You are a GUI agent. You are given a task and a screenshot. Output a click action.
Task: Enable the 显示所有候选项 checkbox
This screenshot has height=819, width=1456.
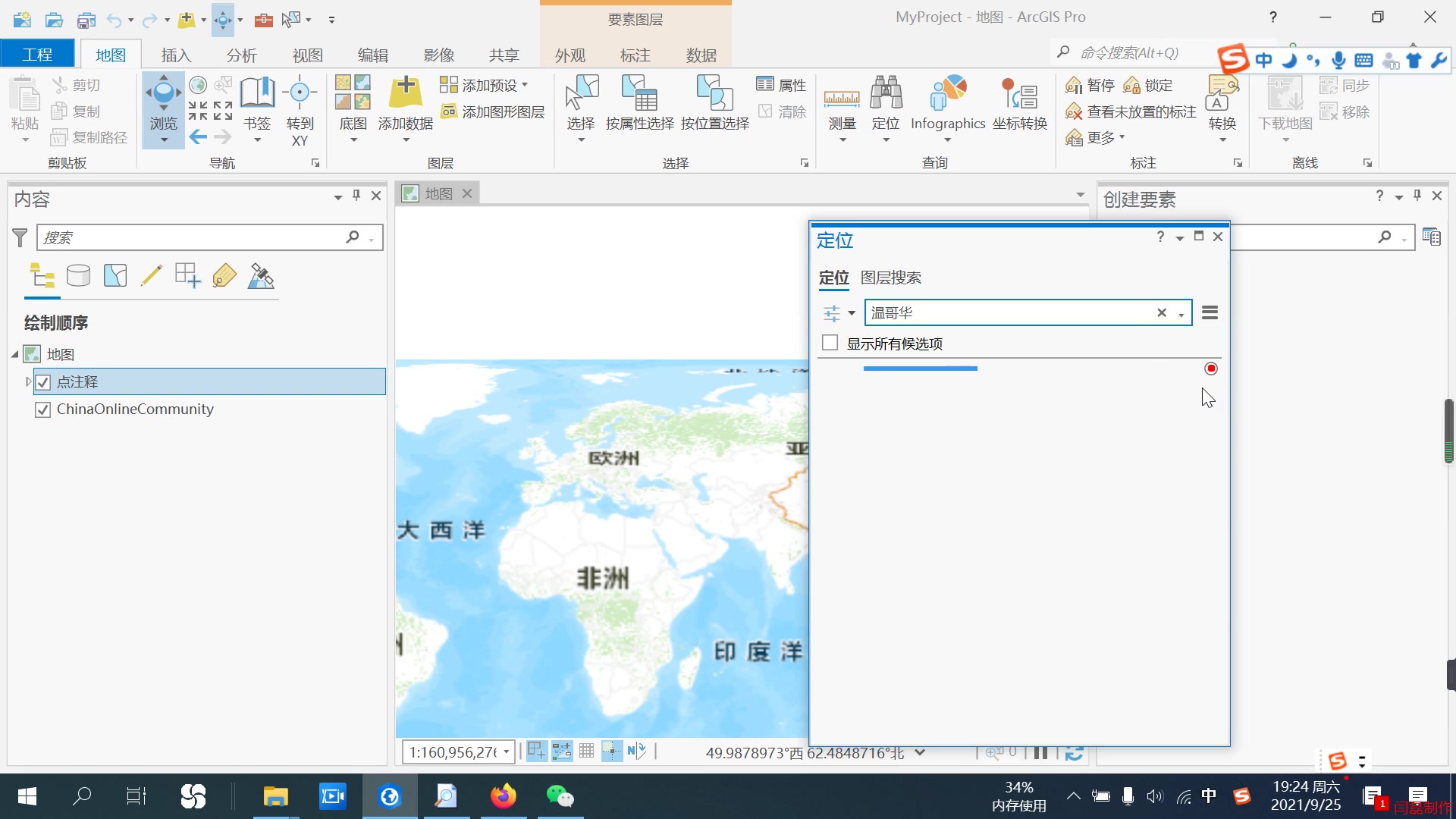[x=830, y=342]
